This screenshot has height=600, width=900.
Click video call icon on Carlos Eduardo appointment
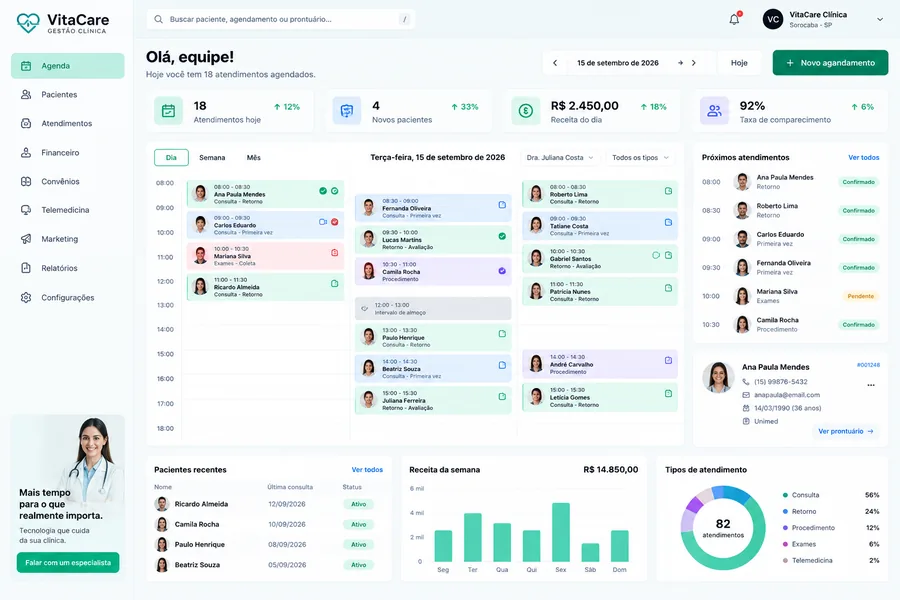(323, 222)
